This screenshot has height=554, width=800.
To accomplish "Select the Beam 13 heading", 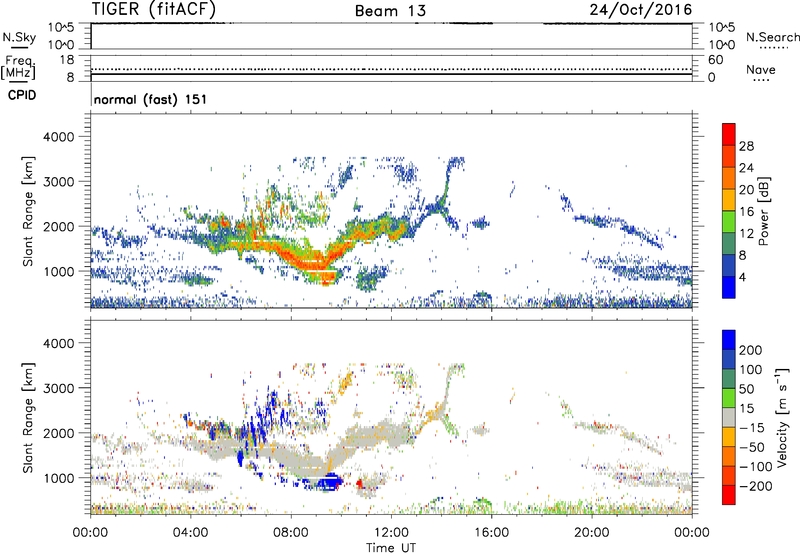I will click(x=390, y=11).
